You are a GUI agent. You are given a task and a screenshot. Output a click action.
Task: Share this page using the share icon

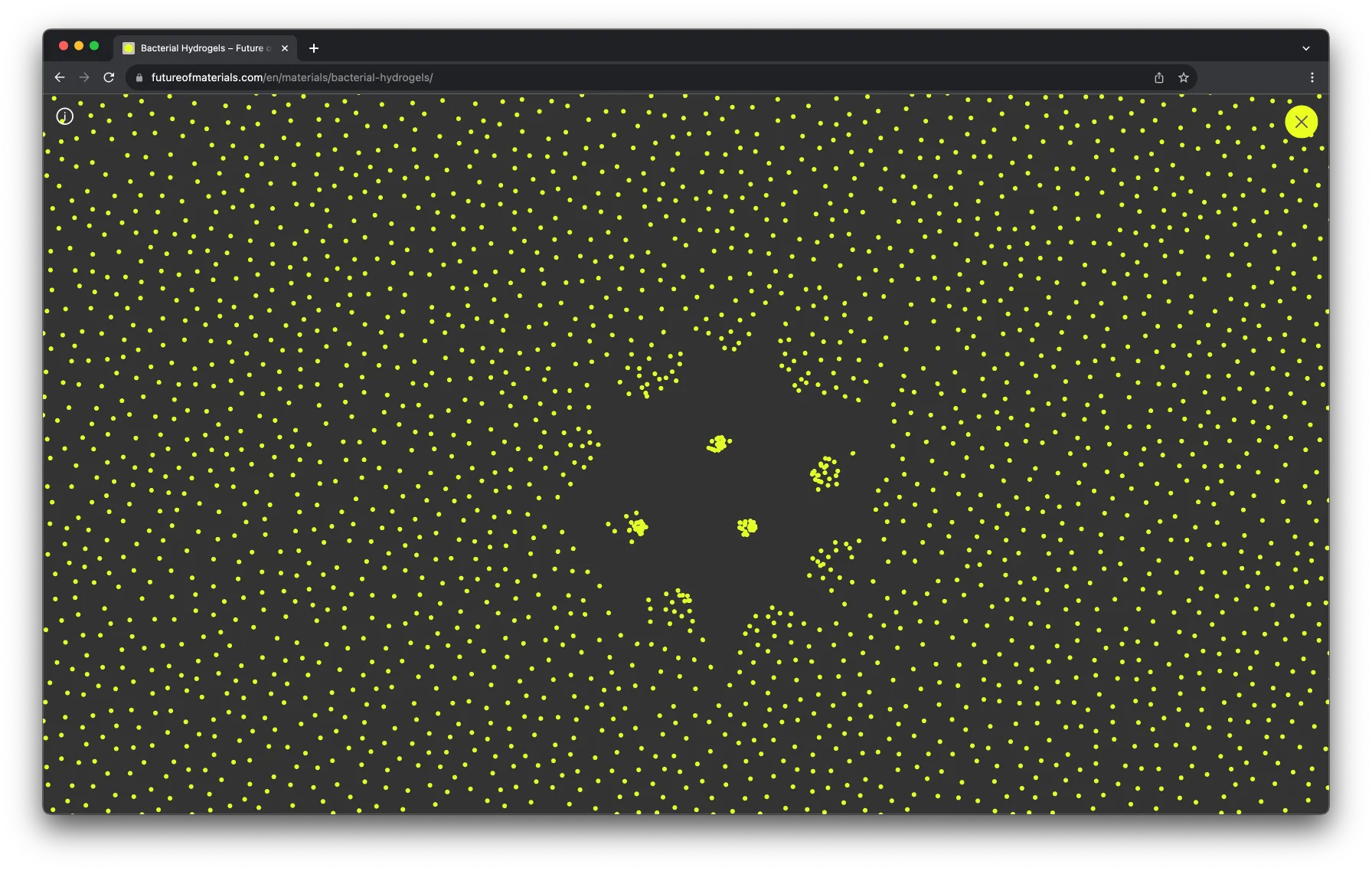[x=1159, y=77]
